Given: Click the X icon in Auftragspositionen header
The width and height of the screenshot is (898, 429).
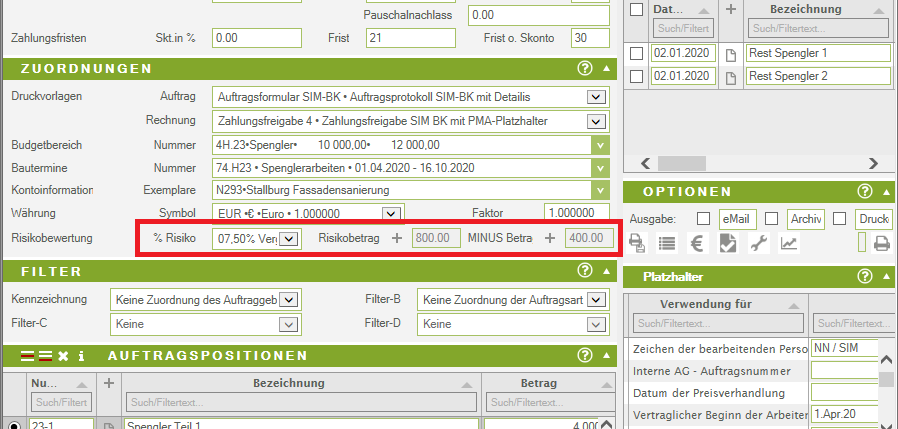Looking at the screenshot, I should (x=63, y=356).
